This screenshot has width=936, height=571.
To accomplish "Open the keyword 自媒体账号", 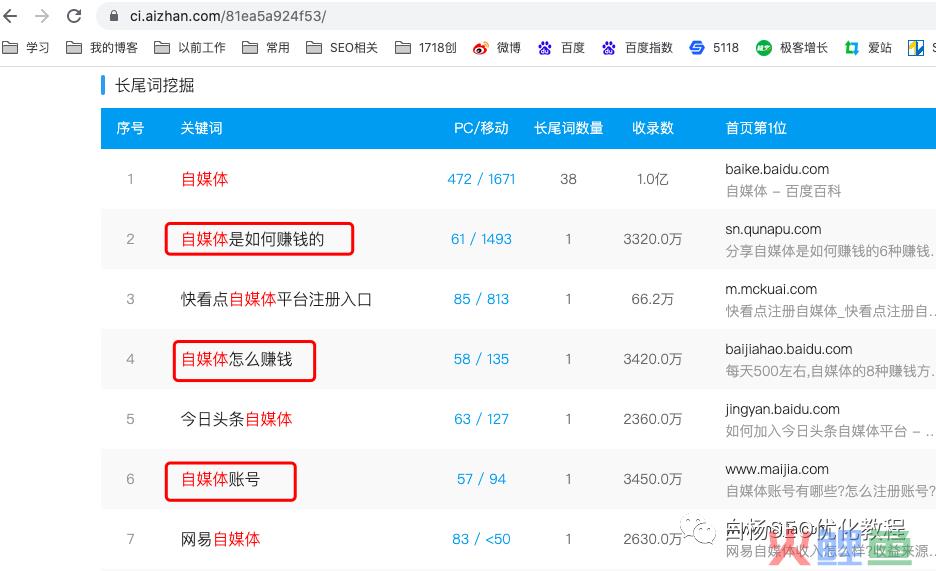I will [x=220, y=479].
